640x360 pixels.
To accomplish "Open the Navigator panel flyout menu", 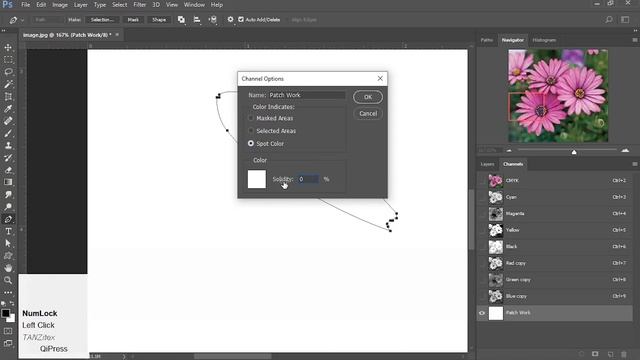I will [635, 40].
